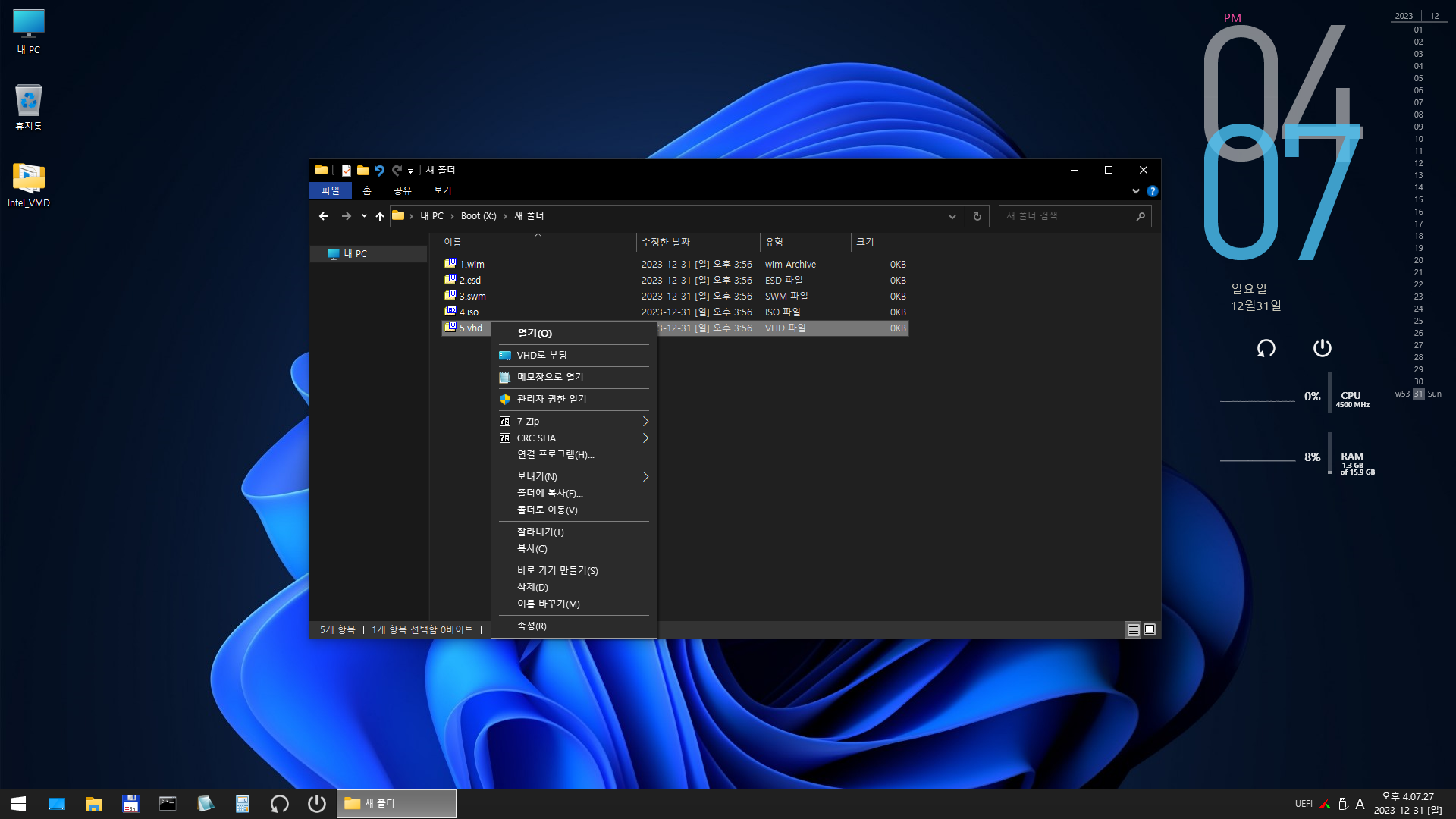Open quick access toolbar customize dropdown
The height and width of the screenshot is (819, 1456).
pos(410,171)
